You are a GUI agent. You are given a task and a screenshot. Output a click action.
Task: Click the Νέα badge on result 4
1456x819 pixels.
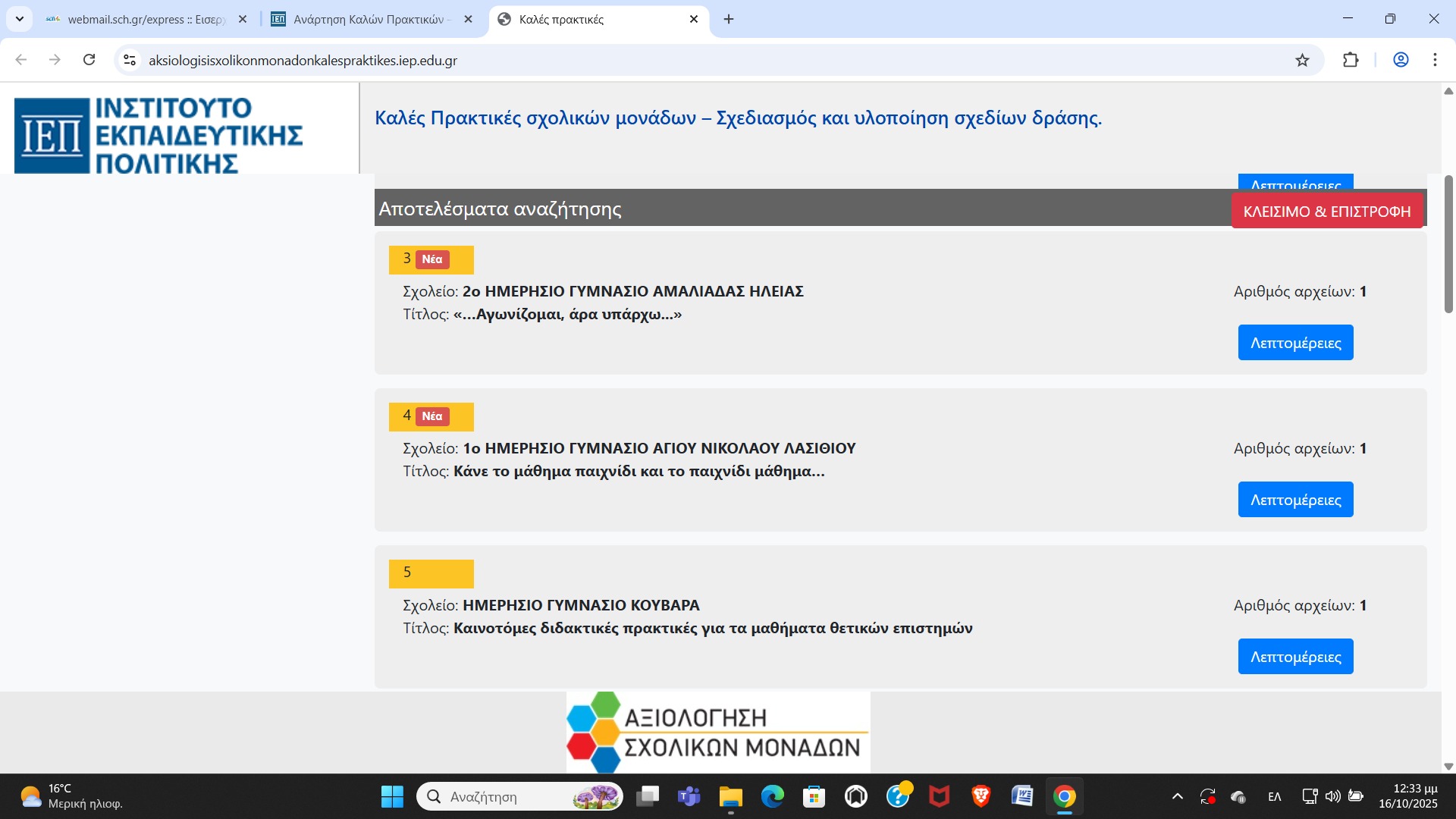tap(432, 416)
